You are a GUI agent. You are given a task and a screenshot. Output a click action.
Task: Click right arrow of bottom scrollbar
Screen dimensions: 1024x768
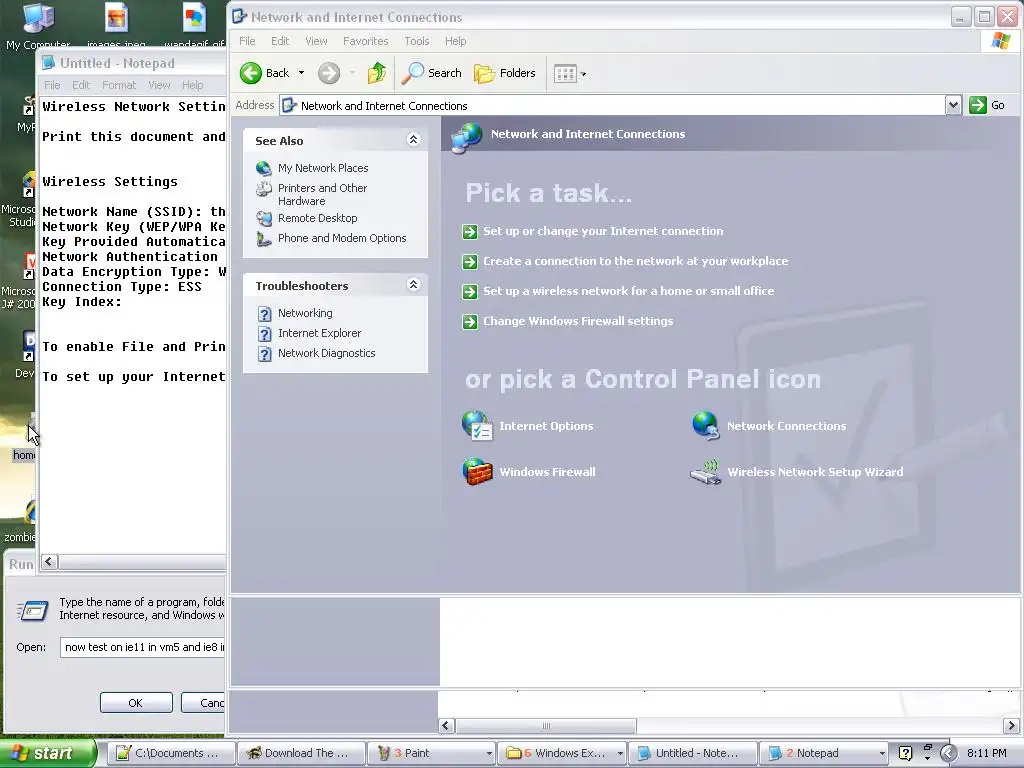tap(1012, 726)
